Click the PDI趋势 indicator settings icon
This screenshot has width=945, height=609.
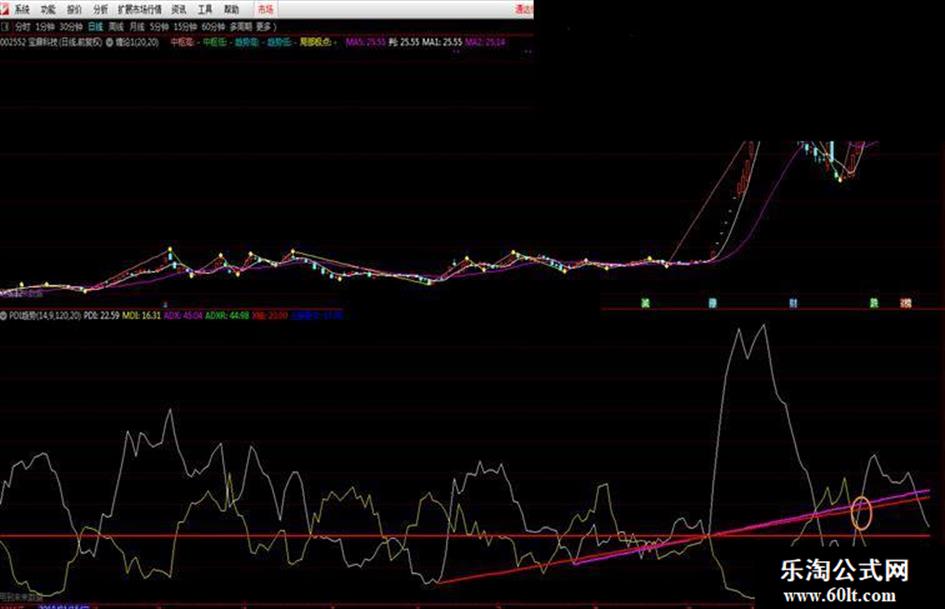tap(3, 314)
